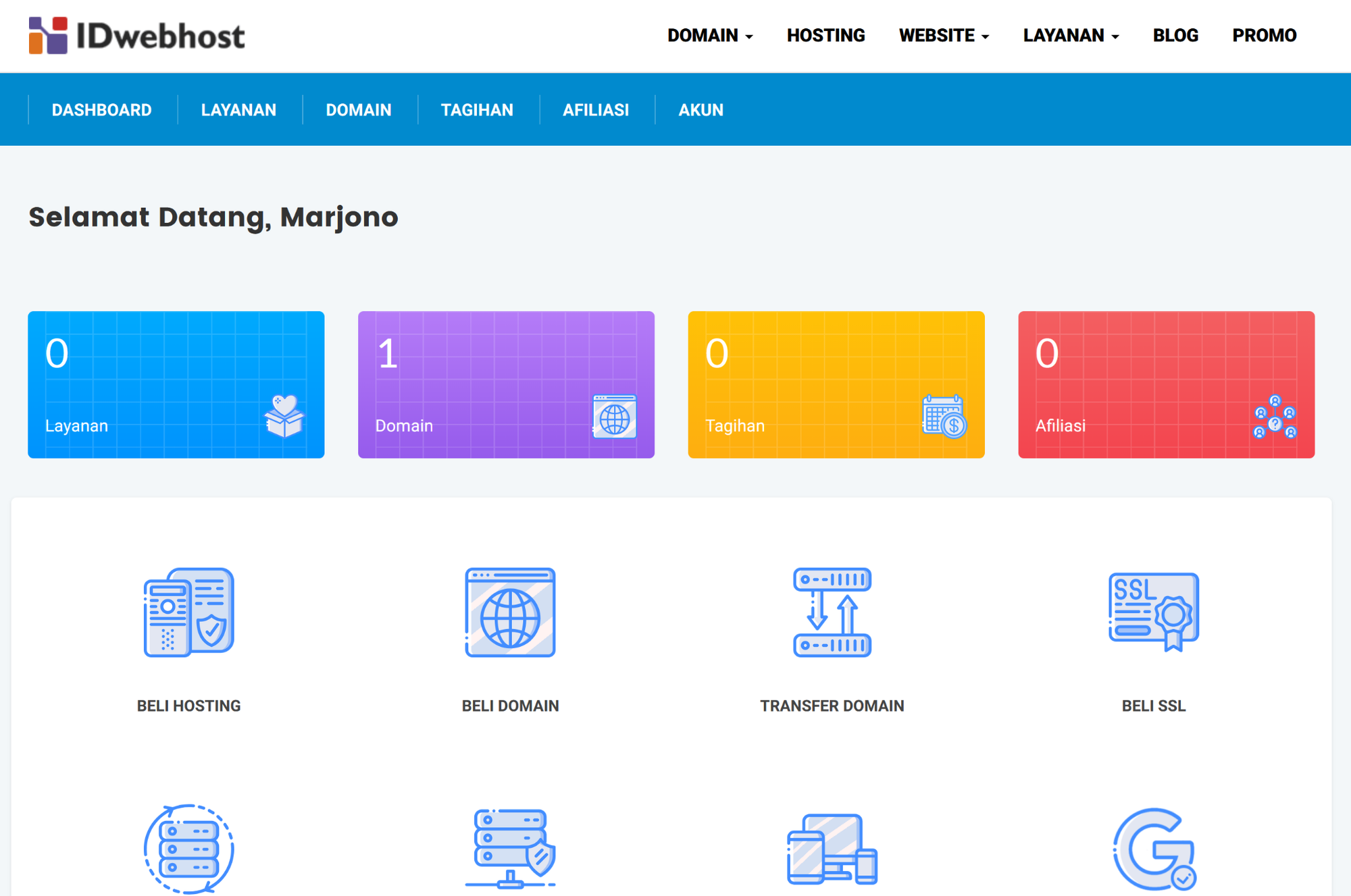
Task: Click the Google G checkmark icon
Action: (1154, 849)
